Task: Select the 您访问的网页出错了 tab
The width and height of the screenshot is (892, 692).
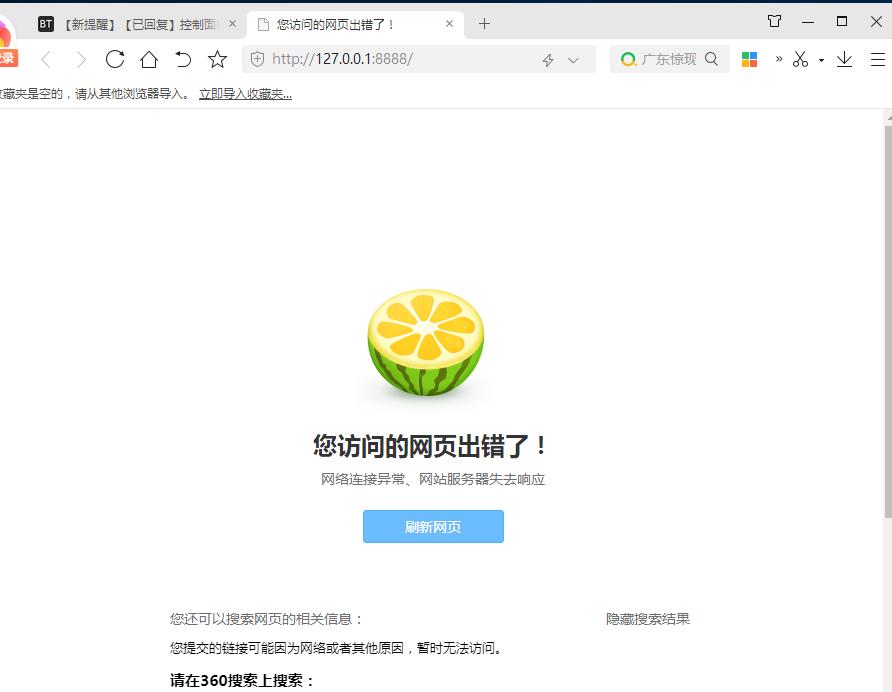Action: pos(356,24)
